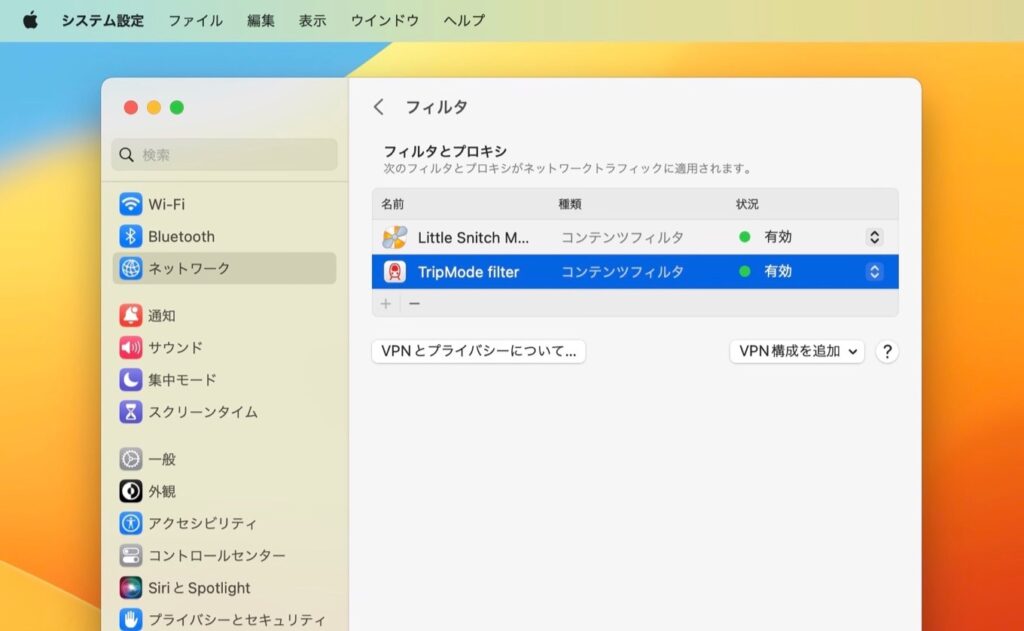Add a new filter with the plus button
This screenshot has width=1024, height=631.
(x=385, y=303)
